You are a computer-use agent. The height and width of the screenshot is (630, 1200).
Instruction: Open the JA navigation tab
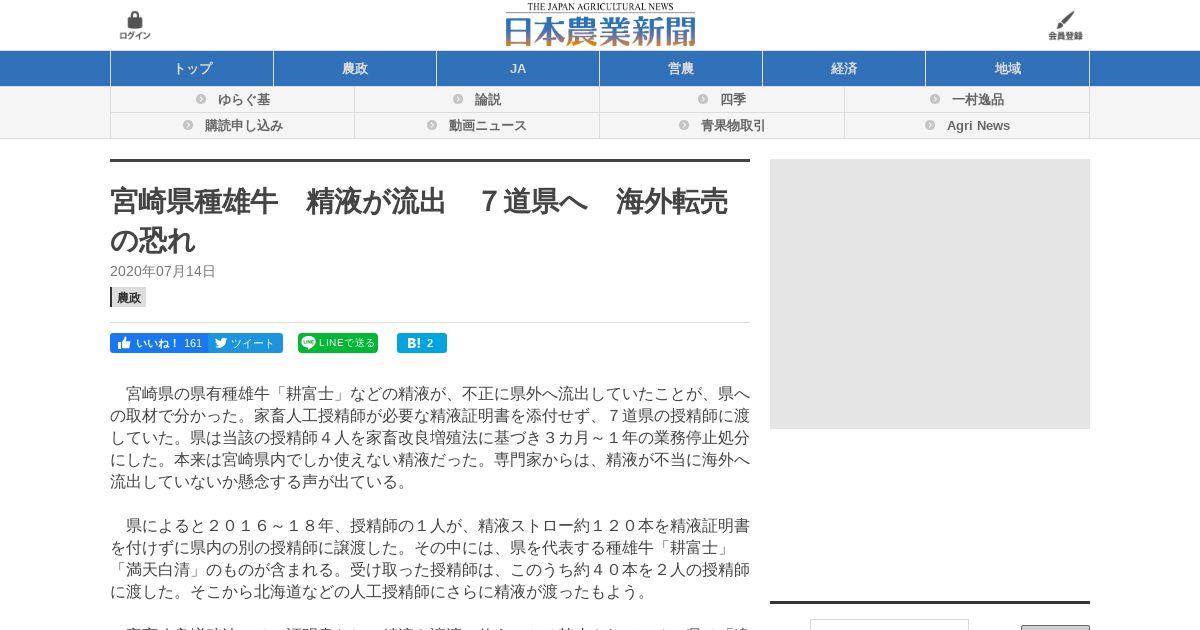click(x=518, y=68)
